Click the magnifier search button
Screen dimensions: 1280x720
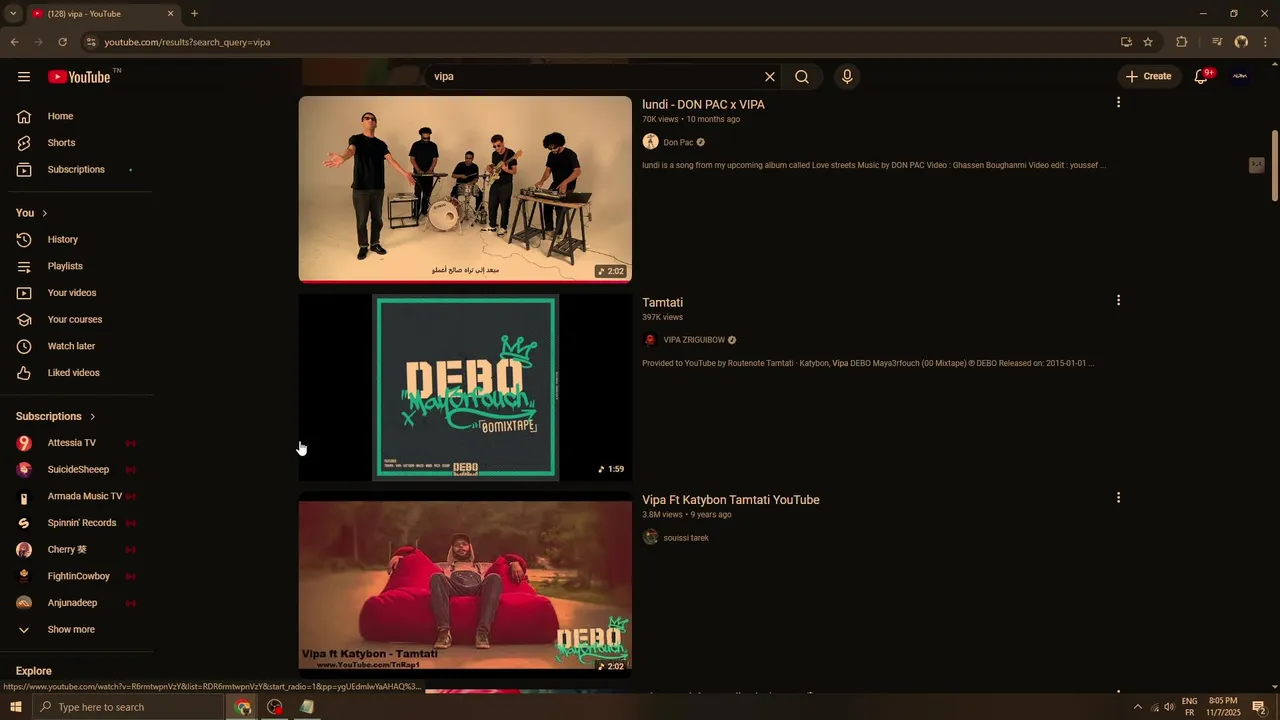(802, 77)
